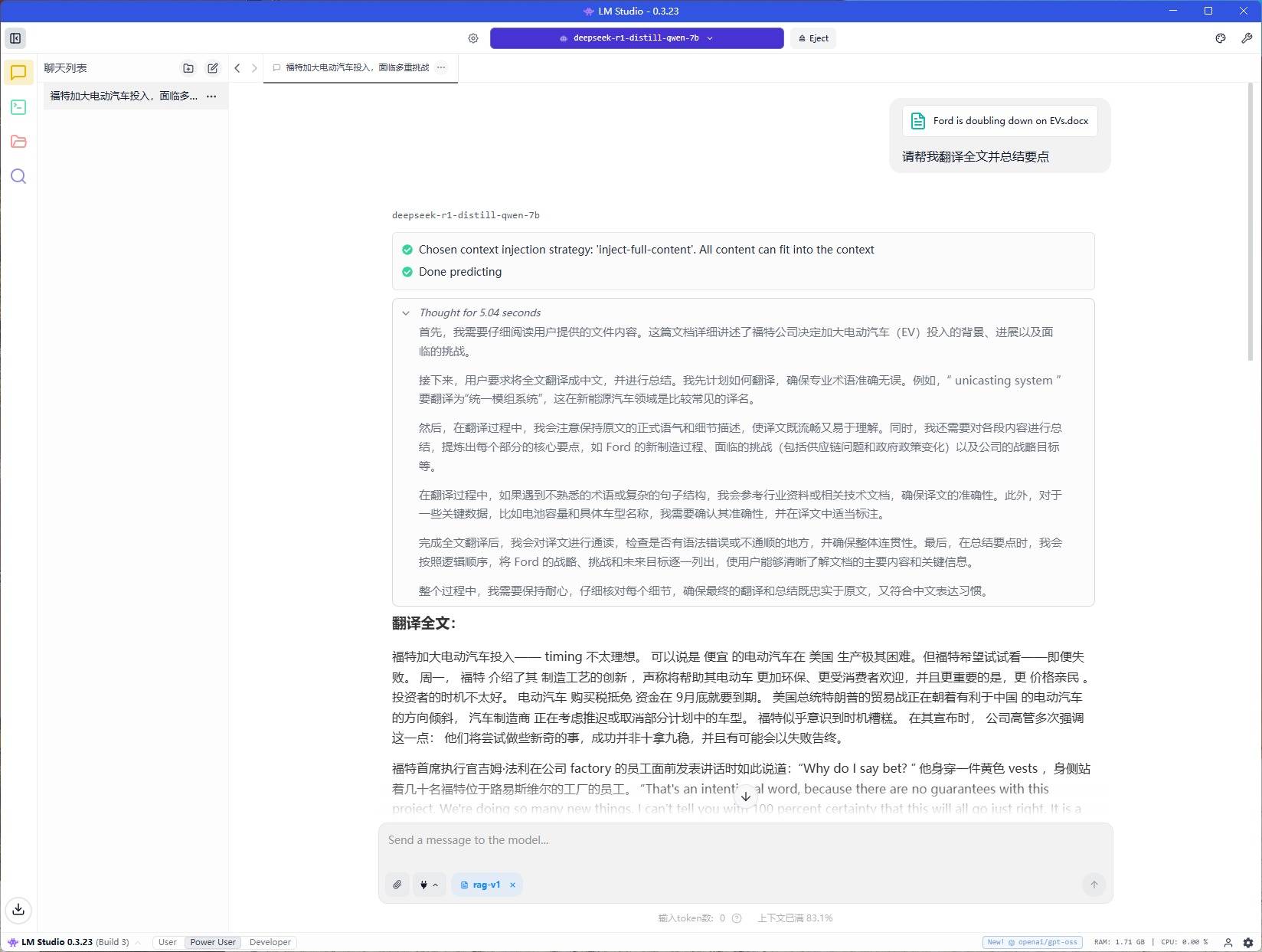Click the attach file paperclip icon
The height and width of the screenshot is (952, 1262).
tap(397, 885)
